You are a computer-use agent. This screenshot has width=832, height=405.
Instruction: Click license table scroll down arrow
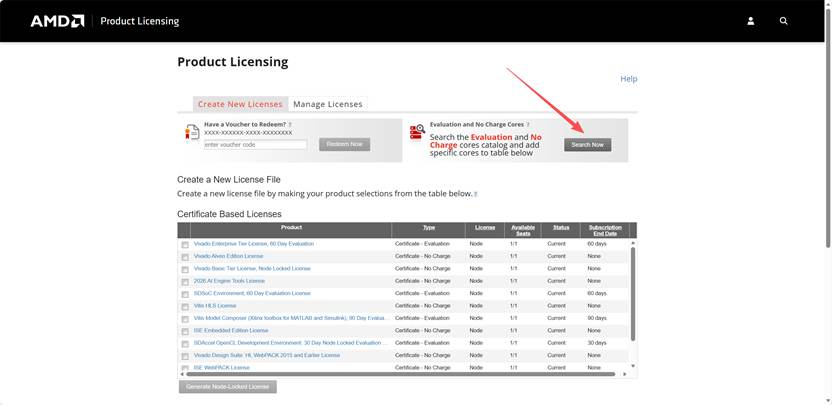tap(632, 366)
